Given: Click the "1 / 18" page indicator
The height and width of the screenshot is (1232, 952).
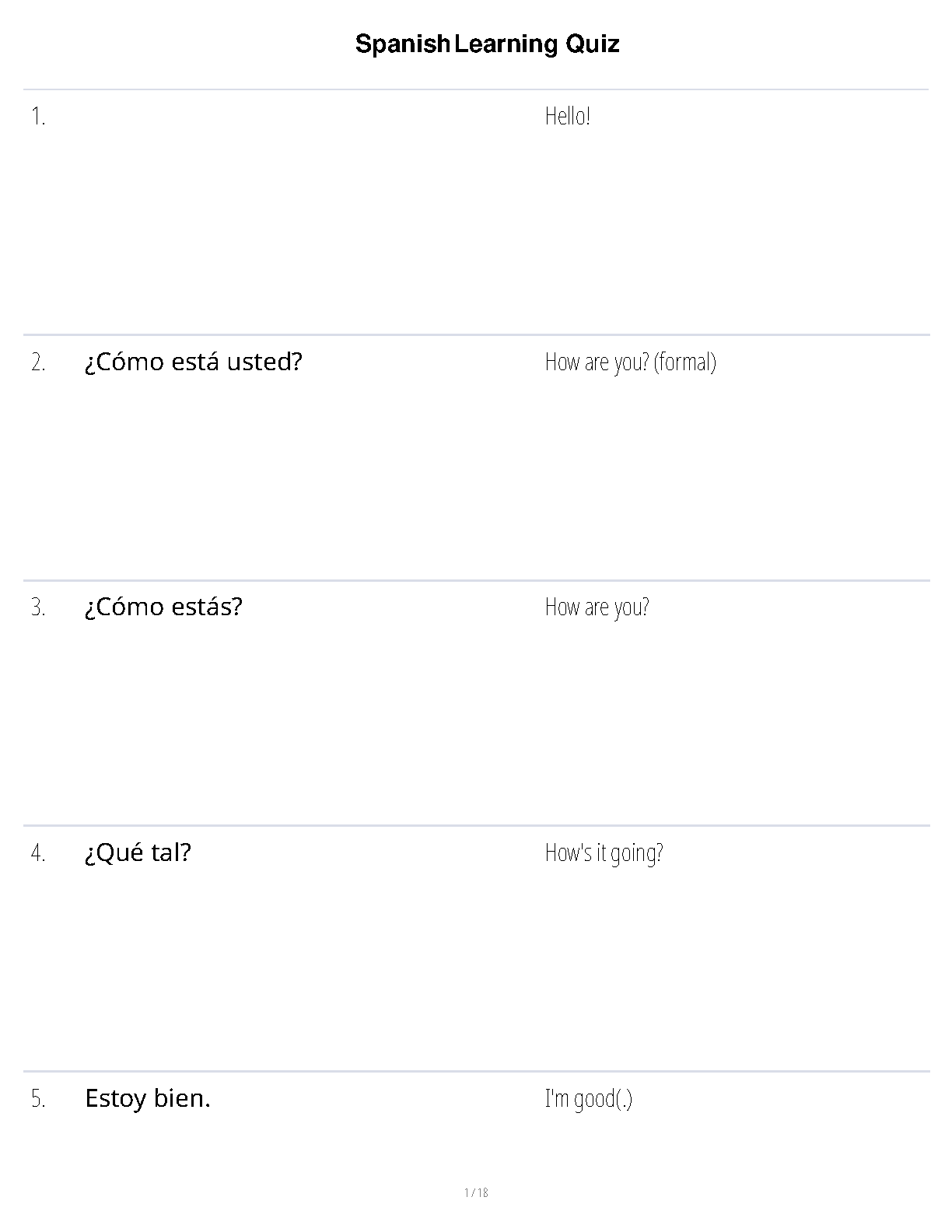Looking at the screenshot, I should click(x=476, y=1193).
